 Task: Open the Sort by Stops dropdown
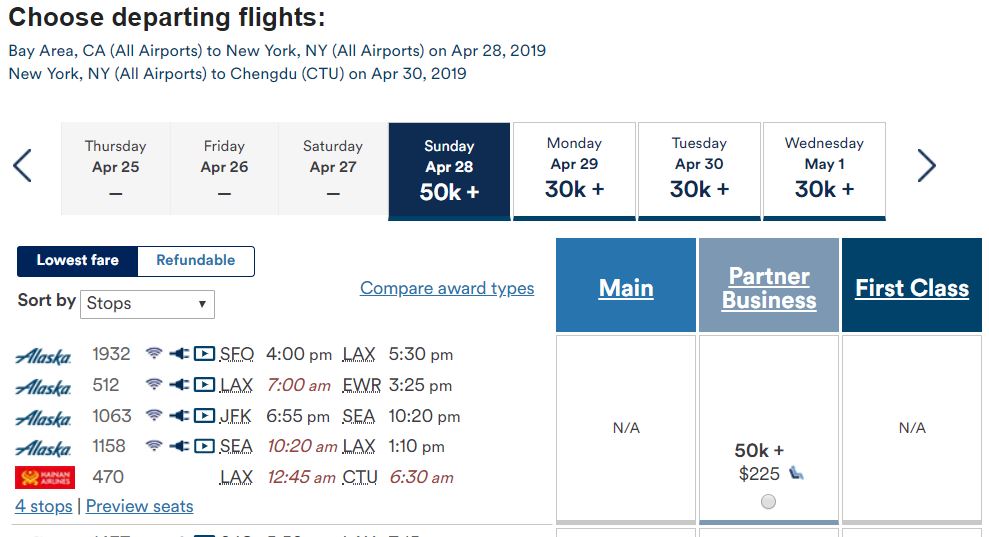[147, 304]
